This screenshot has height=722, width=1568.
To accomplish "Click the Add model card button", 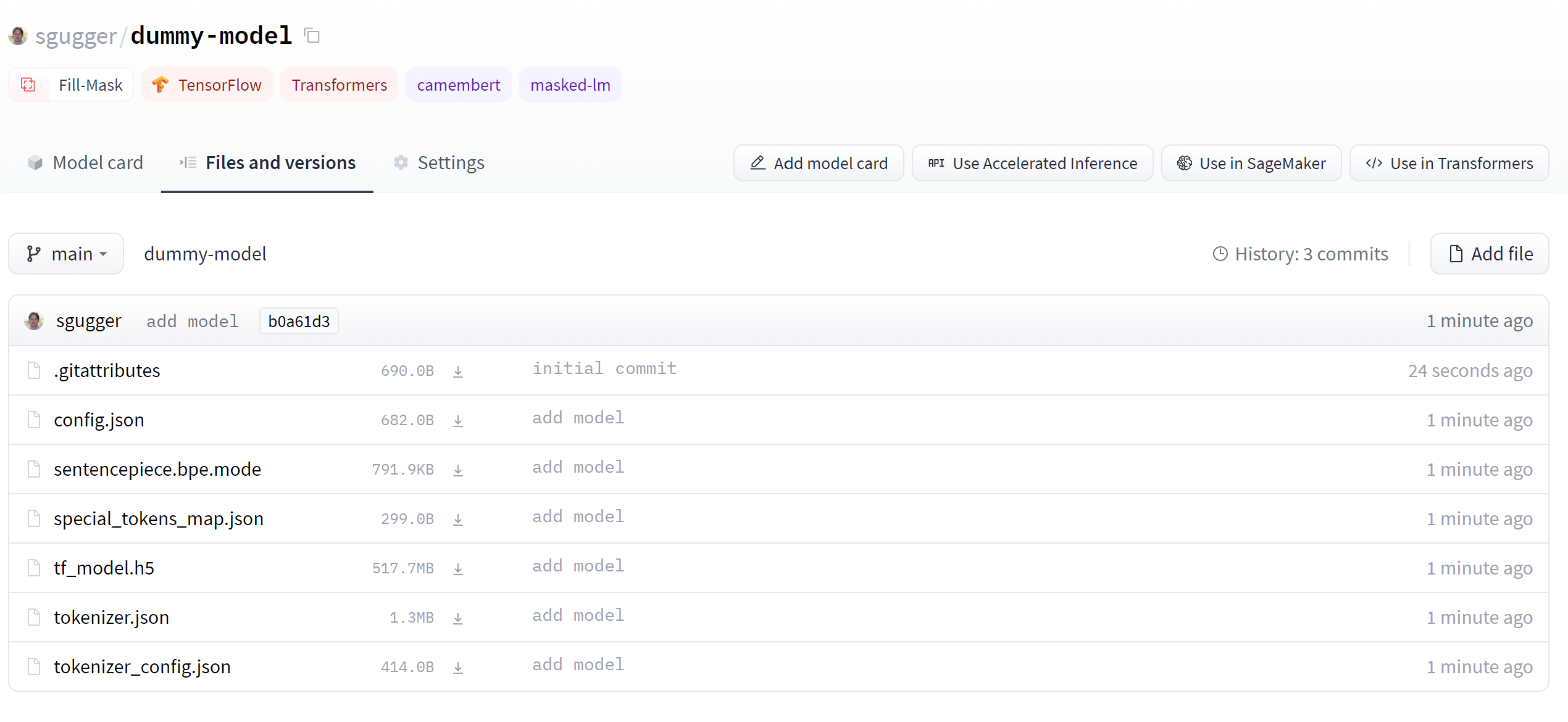I will (x=820, y=162).
